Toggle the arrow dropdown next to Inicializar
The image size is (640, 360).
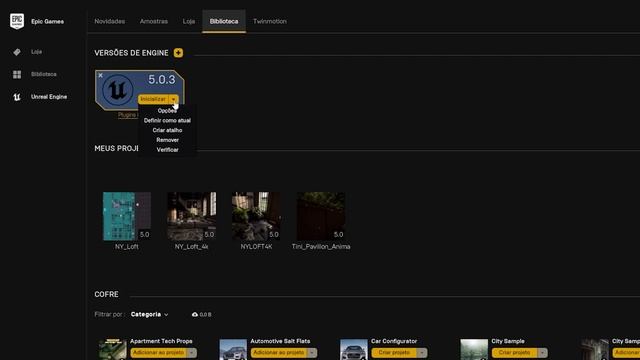(x=173, y=99)
